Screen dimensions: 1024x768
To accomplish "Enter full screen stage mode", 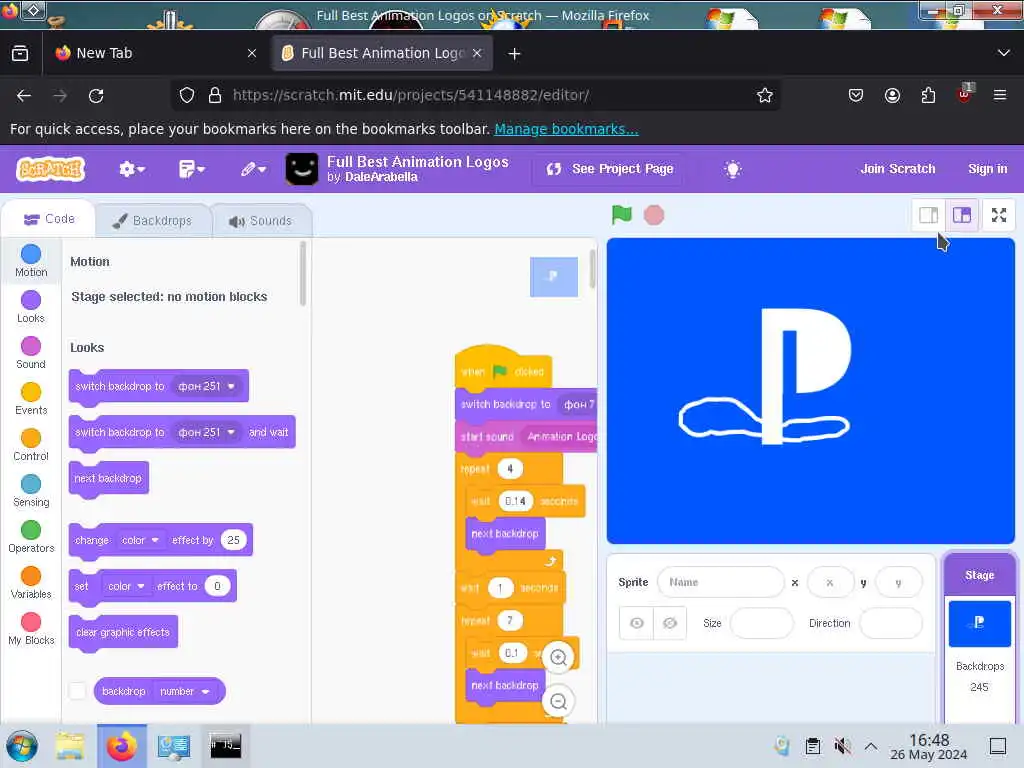I will coord(999,215).
